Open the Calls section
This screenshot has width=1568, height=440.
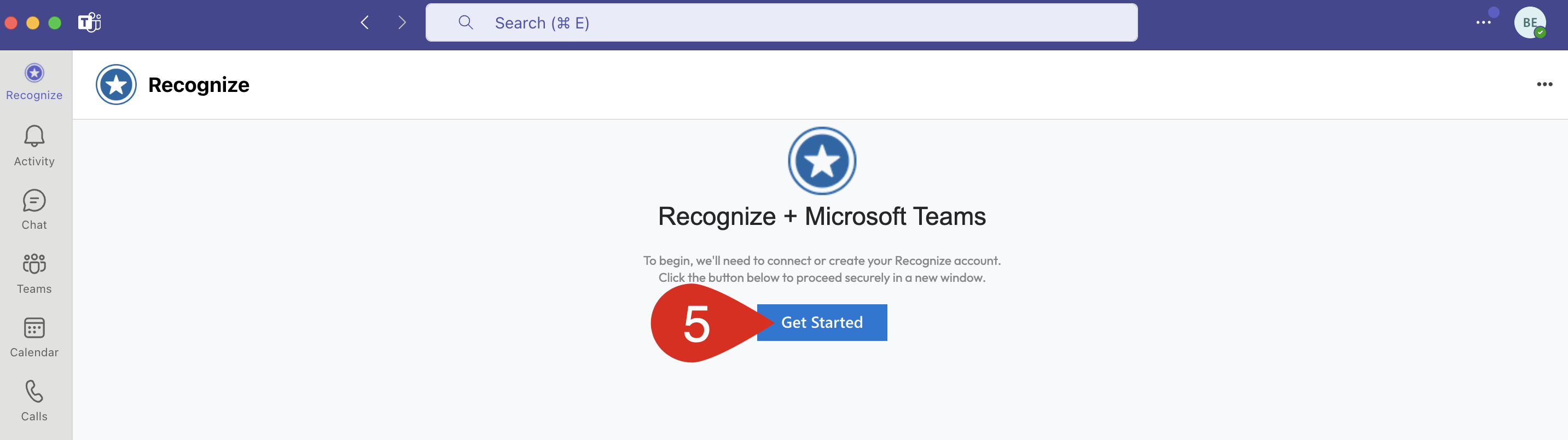pyautogui.click(x=34, y=401)
